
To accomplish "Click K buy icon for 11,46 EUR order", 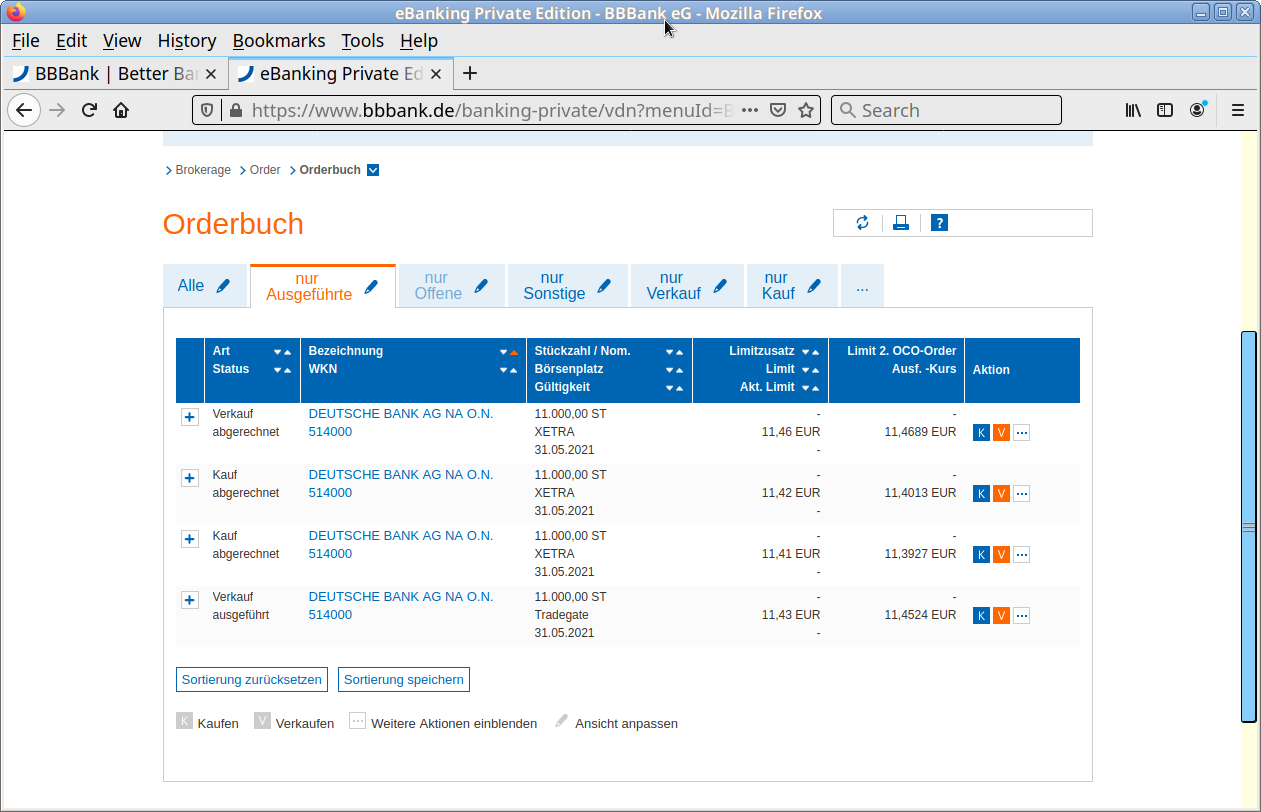I will (x=981, y=433).
